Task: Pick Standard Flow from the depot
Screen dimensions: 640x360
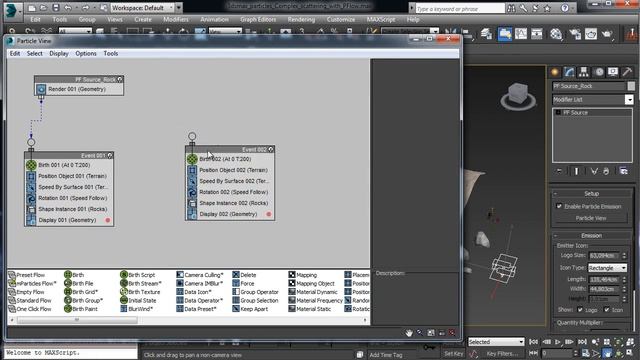Action: point(30,300)
